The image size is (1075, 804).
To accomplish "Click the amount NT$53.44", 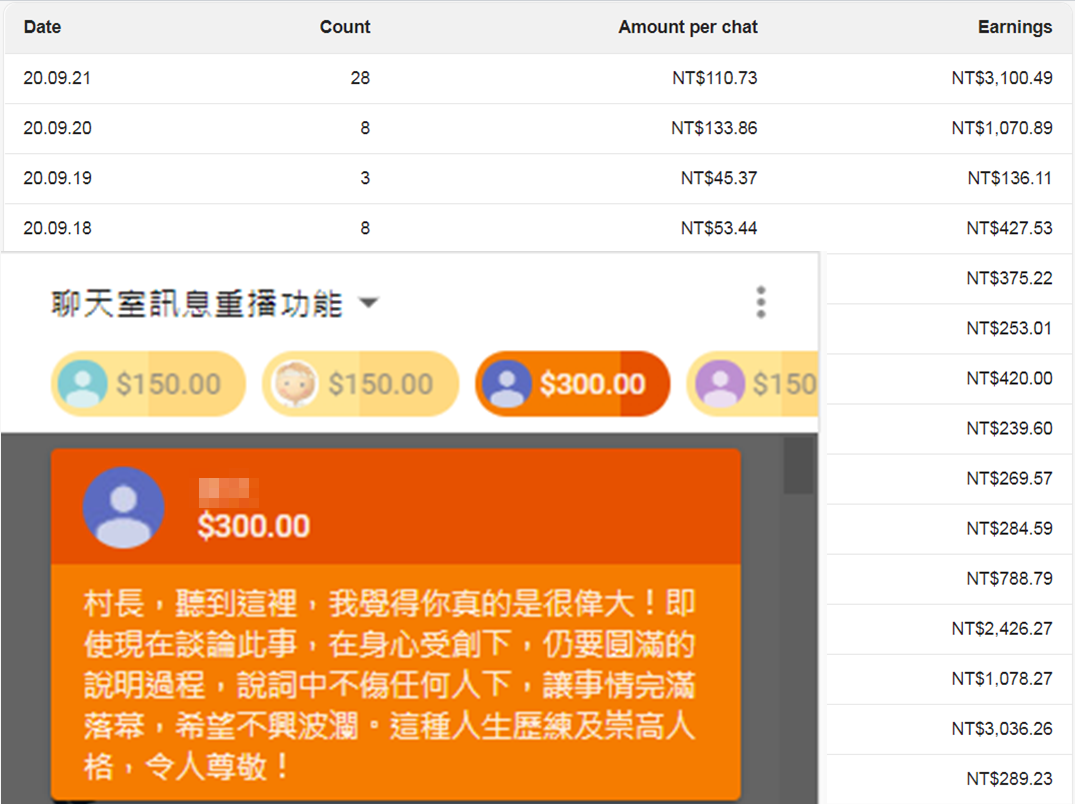I will coord(718,228).
